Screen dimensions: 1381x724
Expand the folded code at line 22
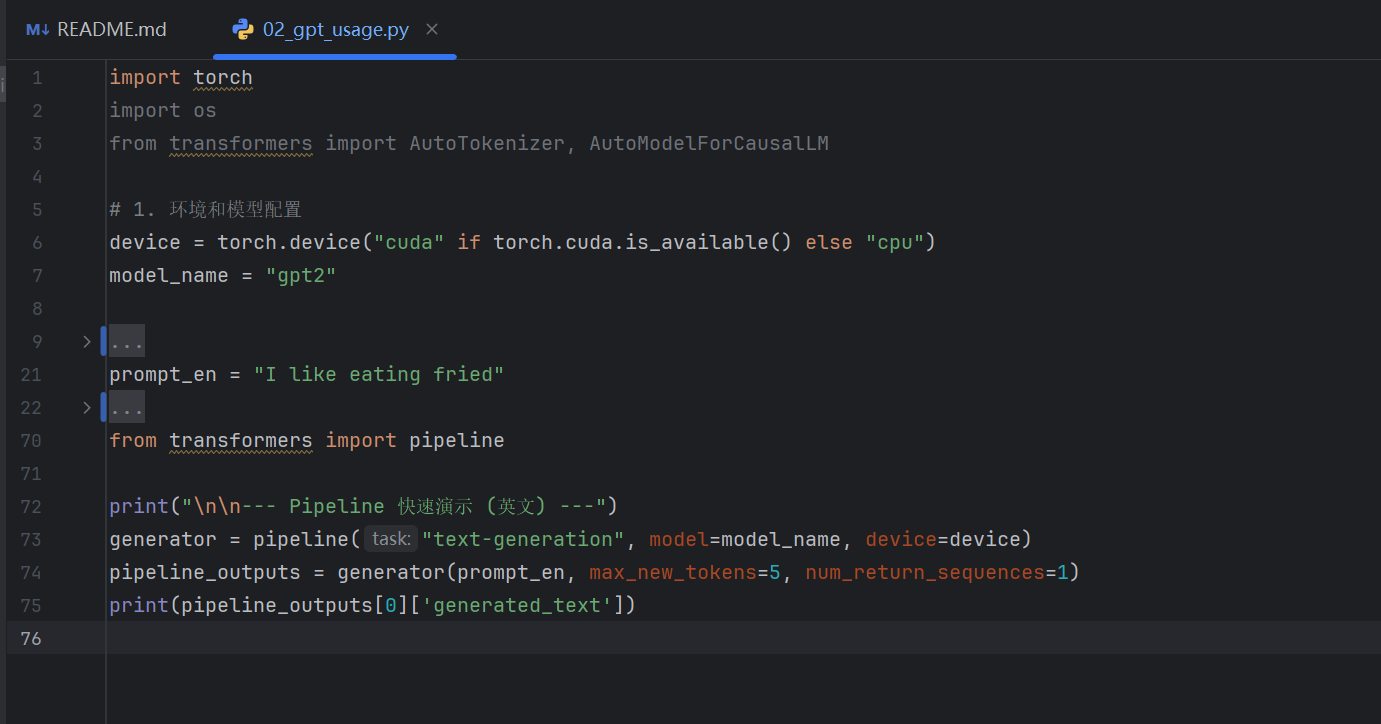tap(87, 407)
